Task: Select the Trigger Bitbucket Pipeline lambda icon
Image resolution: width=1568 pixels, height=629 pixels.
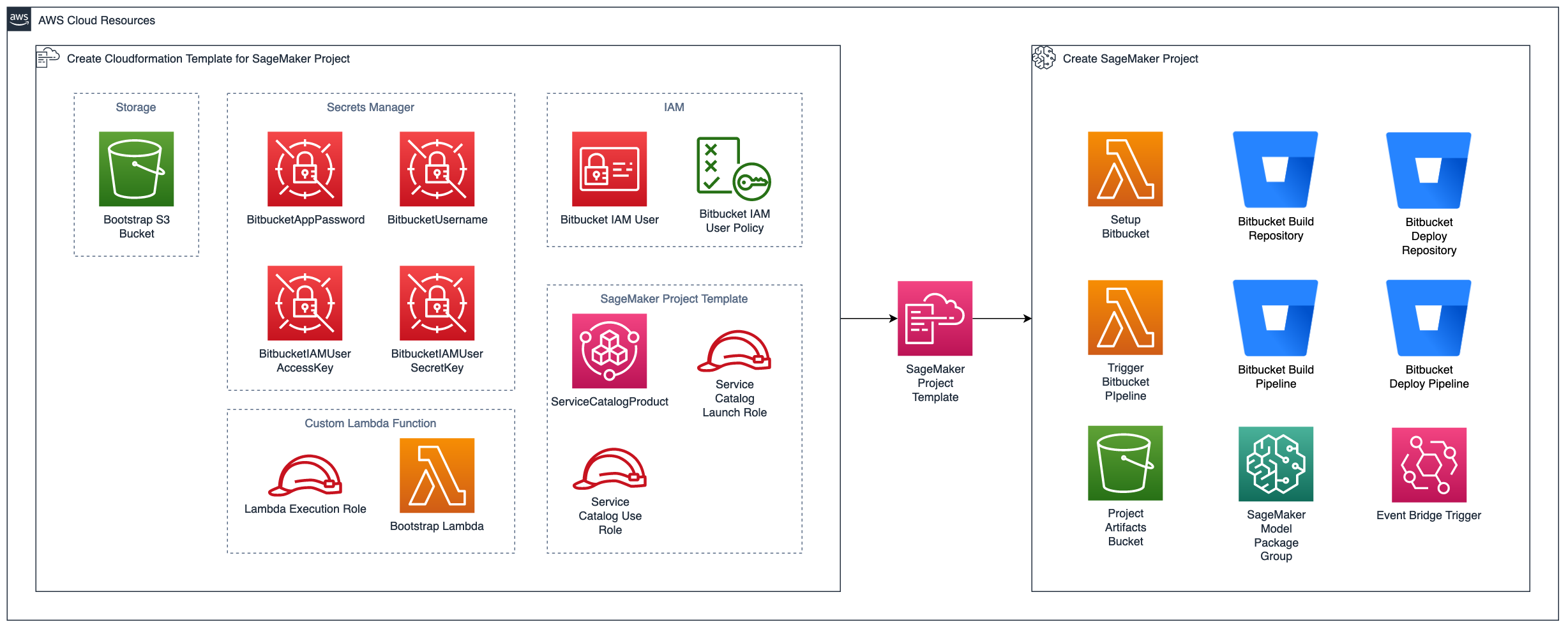Action: (1125, 317)
